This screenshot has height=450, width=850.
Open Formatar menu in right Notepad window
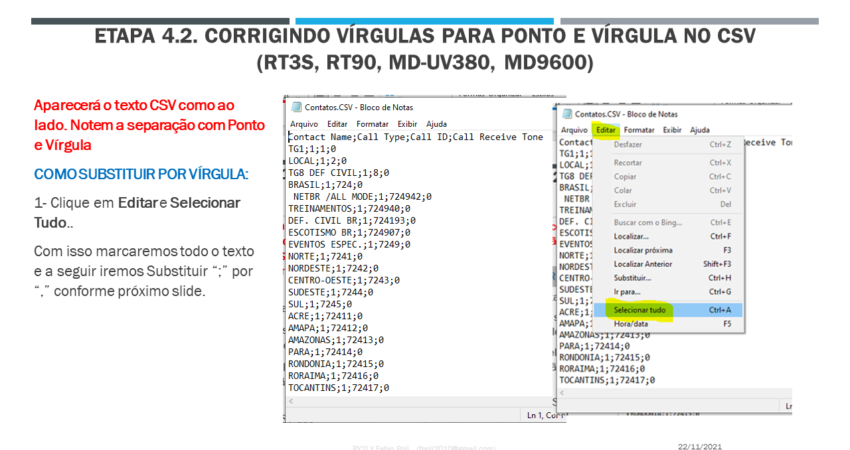pyautogui.click(x=639, y=130)
